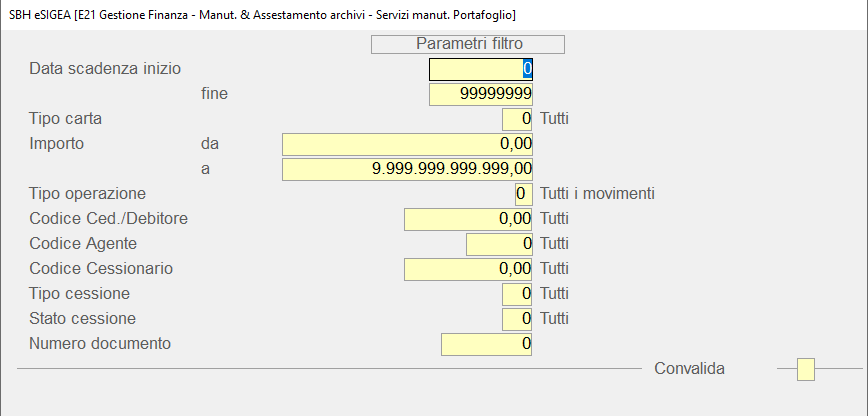
Task: Click the Parametri filtro header button
Action: click(x=468, y=44)
